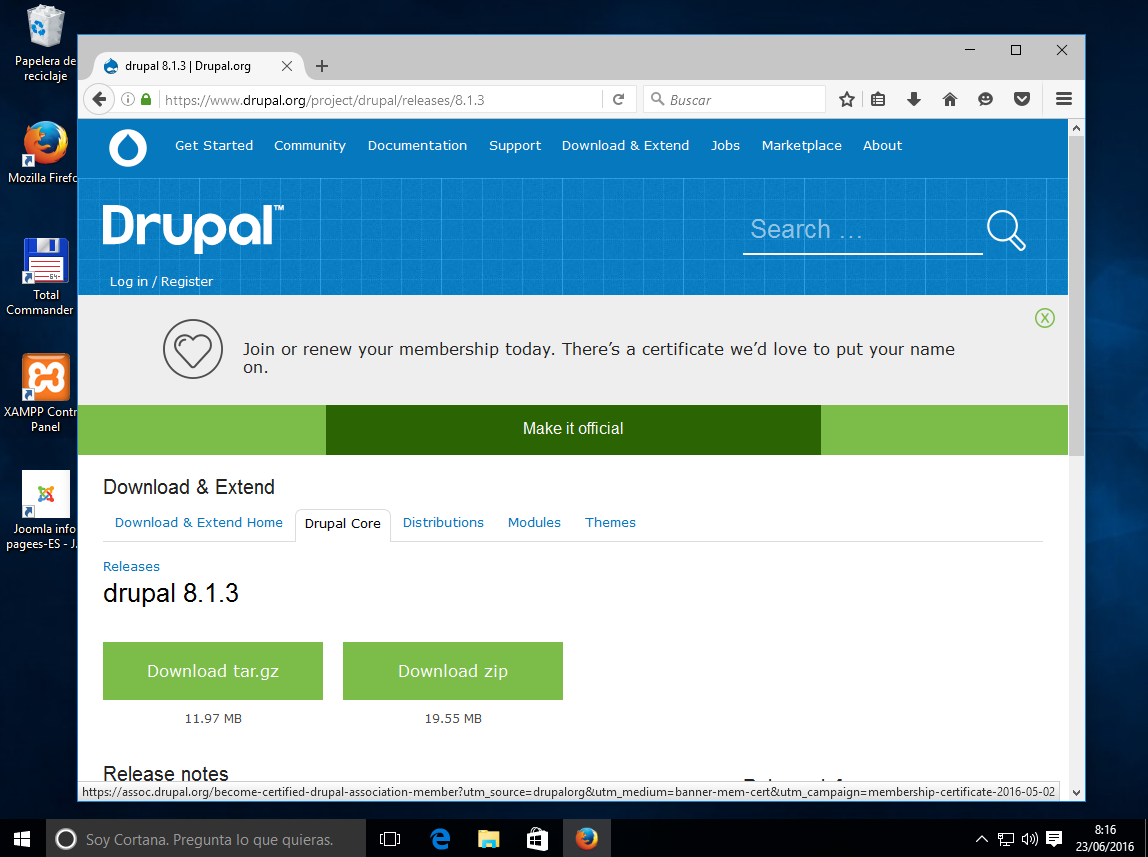This screenshot has height=857, width=1148.
Task: Open a new tab with plus button
Action: click(x=321, y=66)
